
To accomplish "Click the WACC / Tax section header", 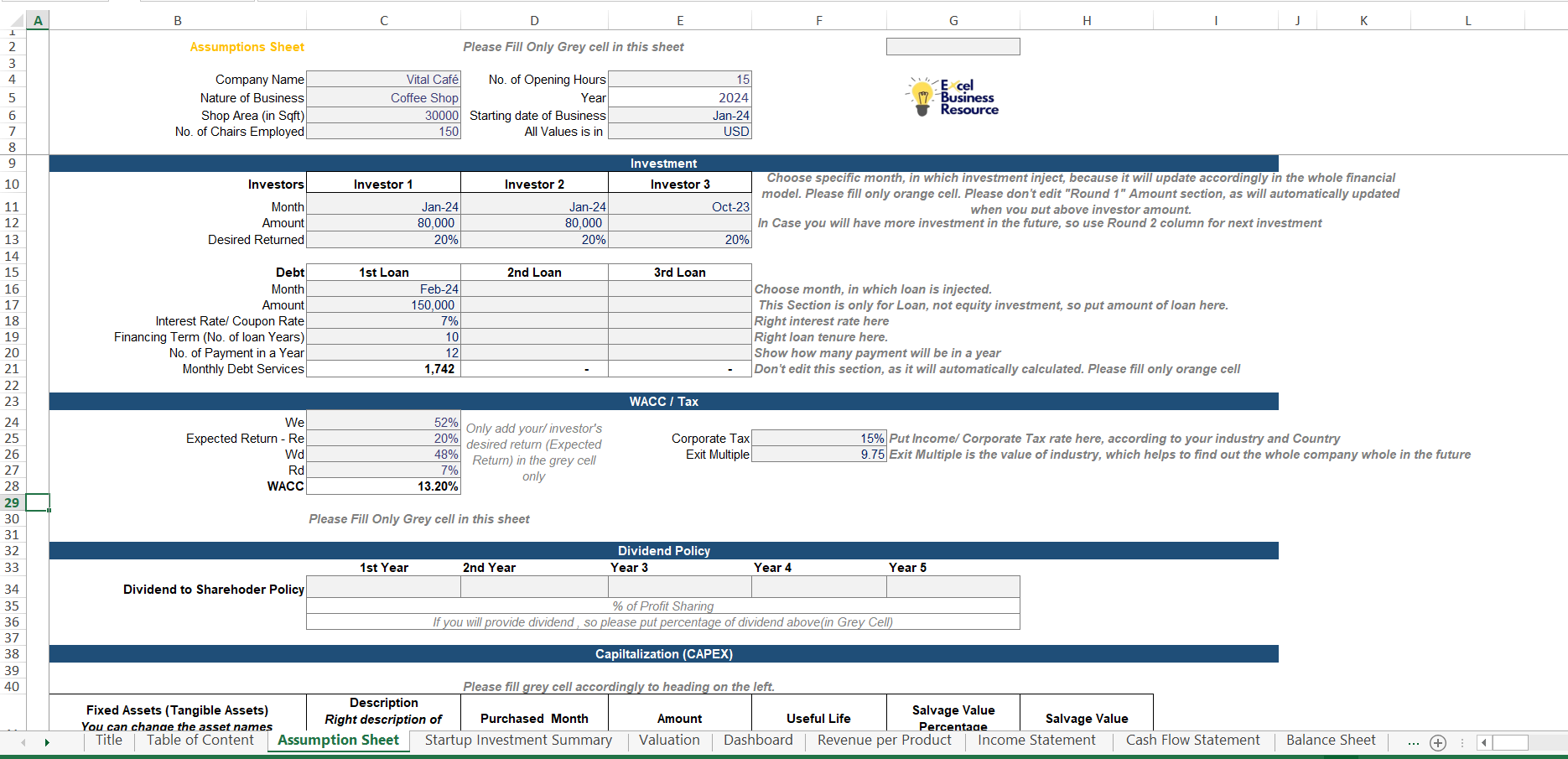I will (x=663, y=402).
